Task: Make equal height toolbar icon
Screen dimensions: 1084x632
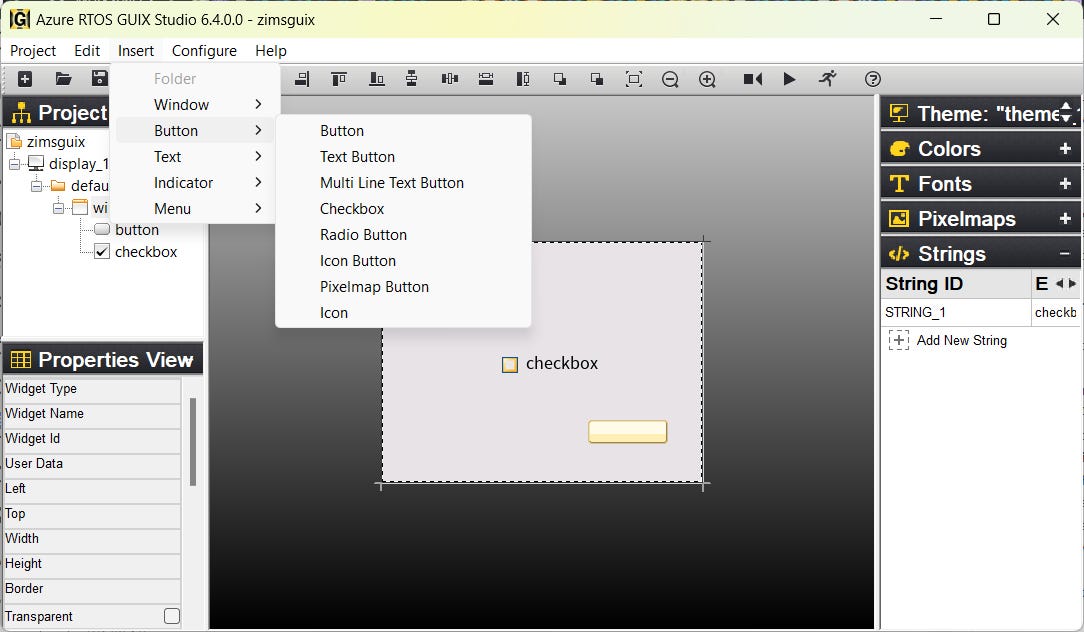Action: (x=523, y=79)
